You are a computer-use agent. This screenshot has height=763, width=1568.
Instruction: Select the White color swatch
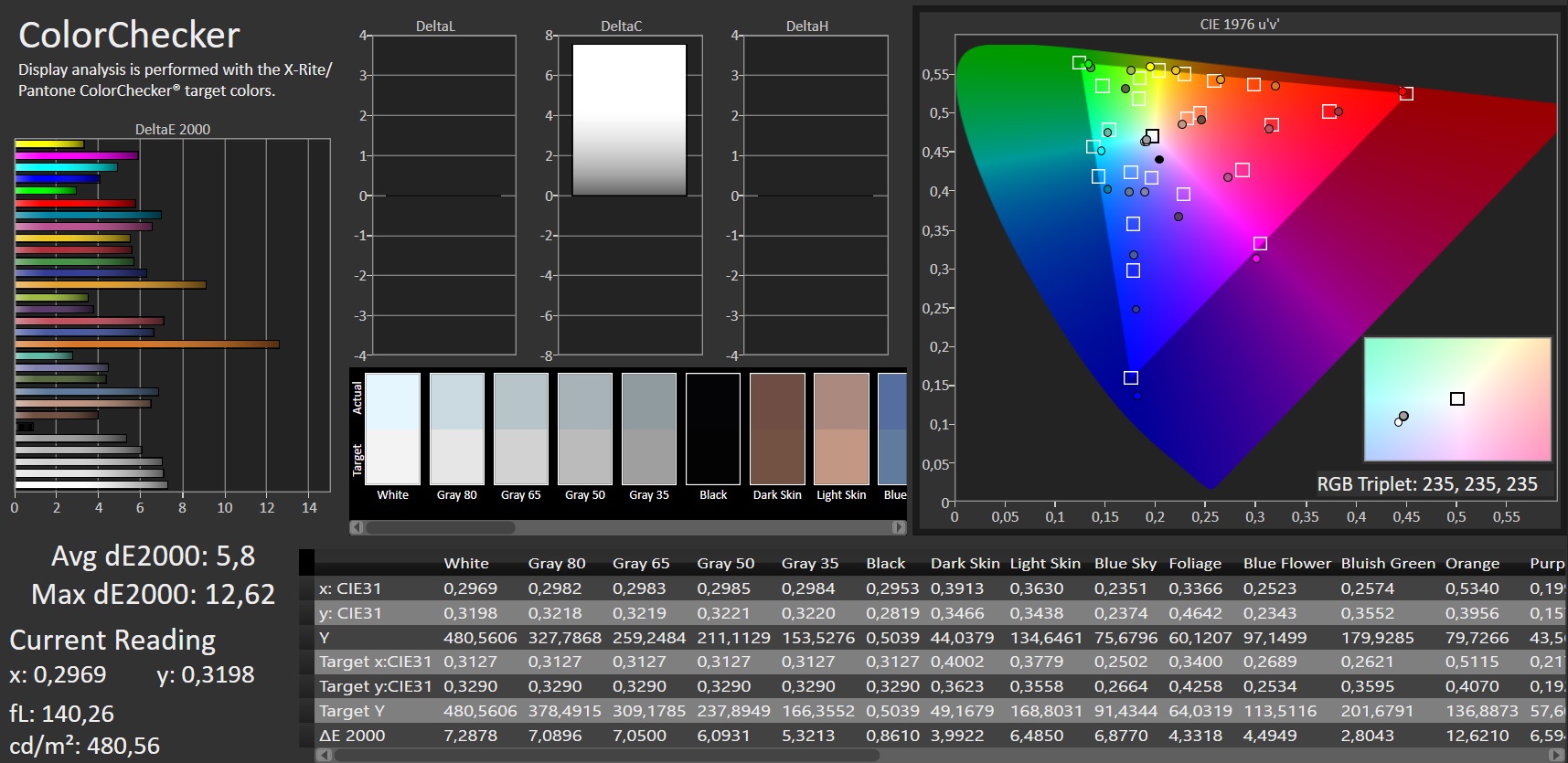(x=392, y=429)
